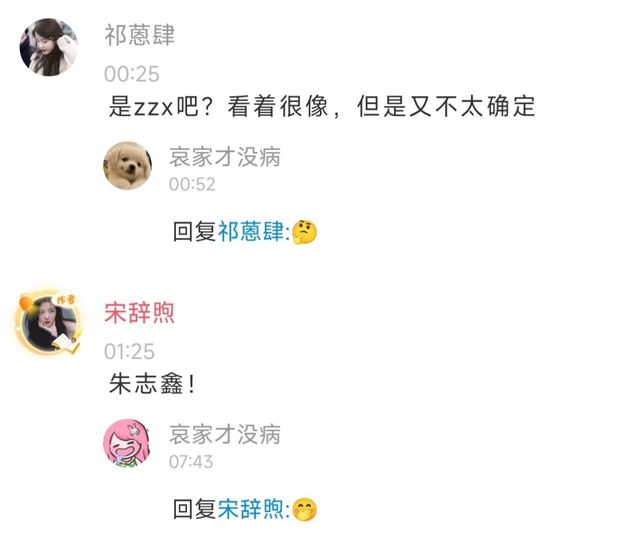Open 哀家才没病 username at 00:52
640x541 pixels.
(x=225, y=157)
